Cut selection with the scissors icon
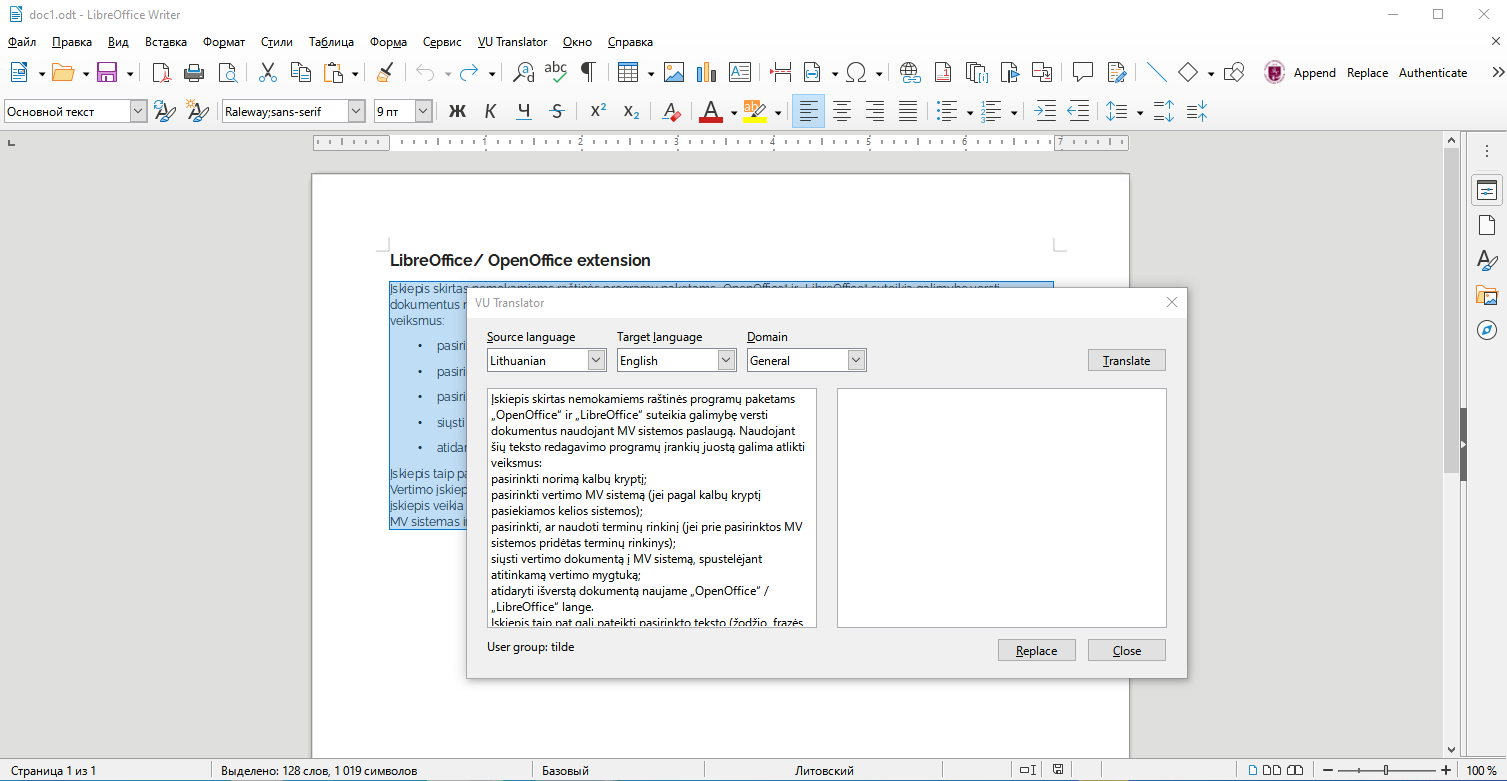This screenshot has width=1507, height=781. pos(268,72)
